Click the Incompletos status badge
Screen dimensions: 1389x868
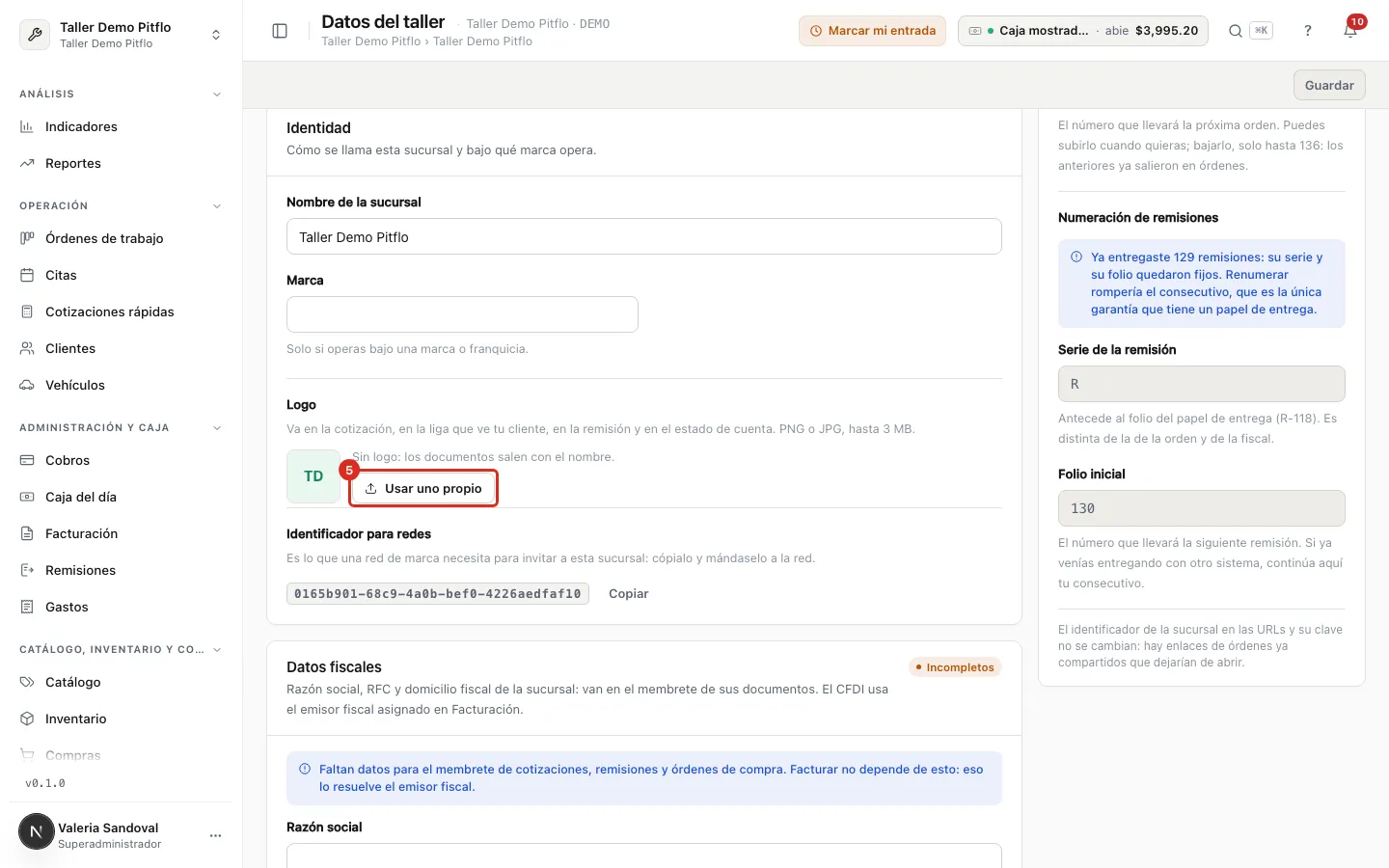tap(955, 667)
